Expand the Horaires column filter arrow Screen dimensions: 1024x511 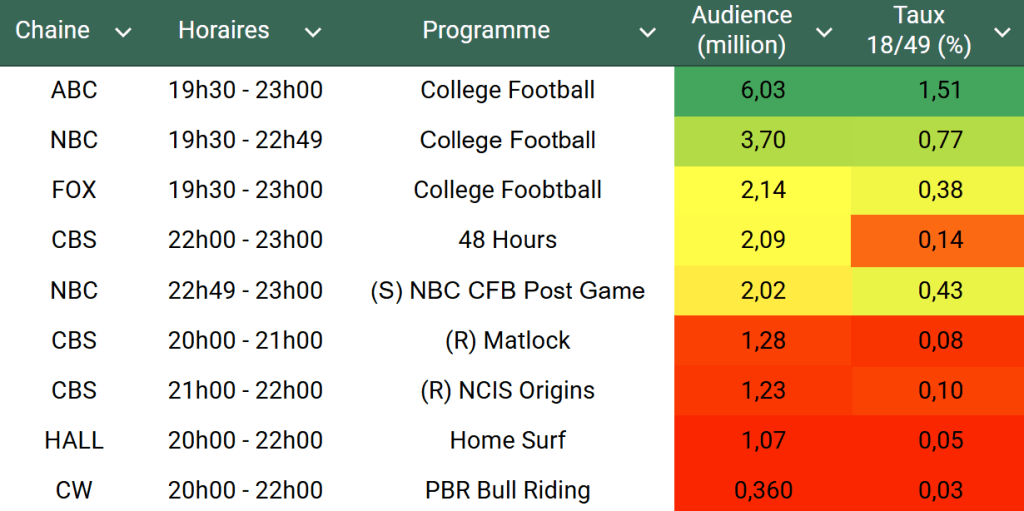tap(313, 32)
